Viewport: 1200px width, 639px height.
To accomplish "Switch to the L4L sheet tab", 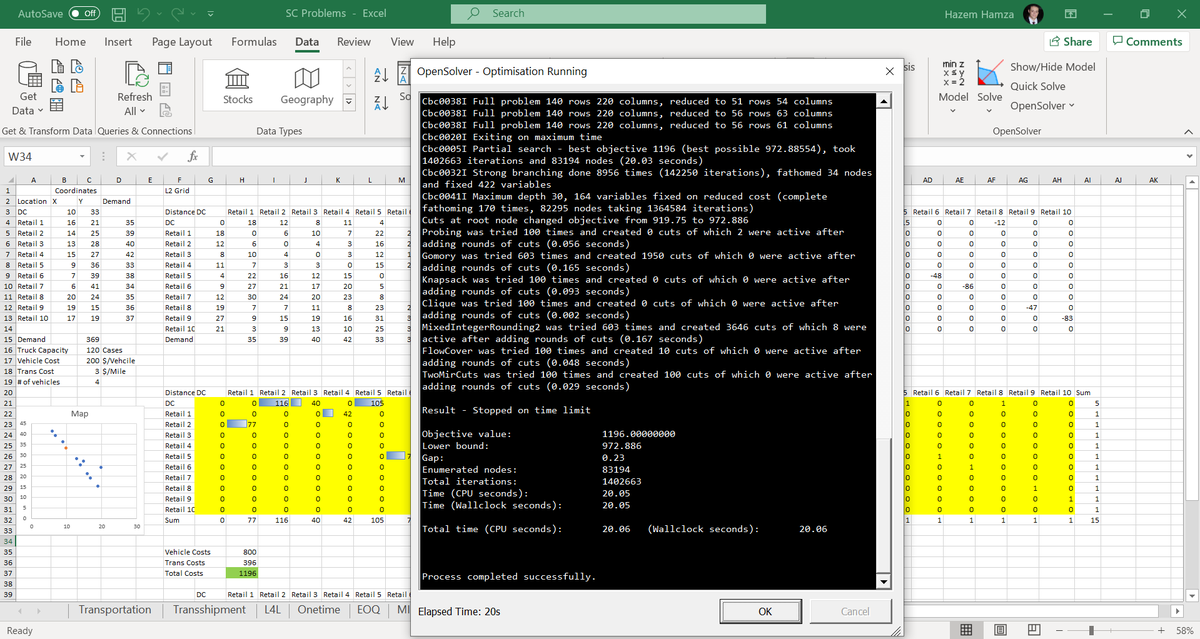I will pos(274,609).
